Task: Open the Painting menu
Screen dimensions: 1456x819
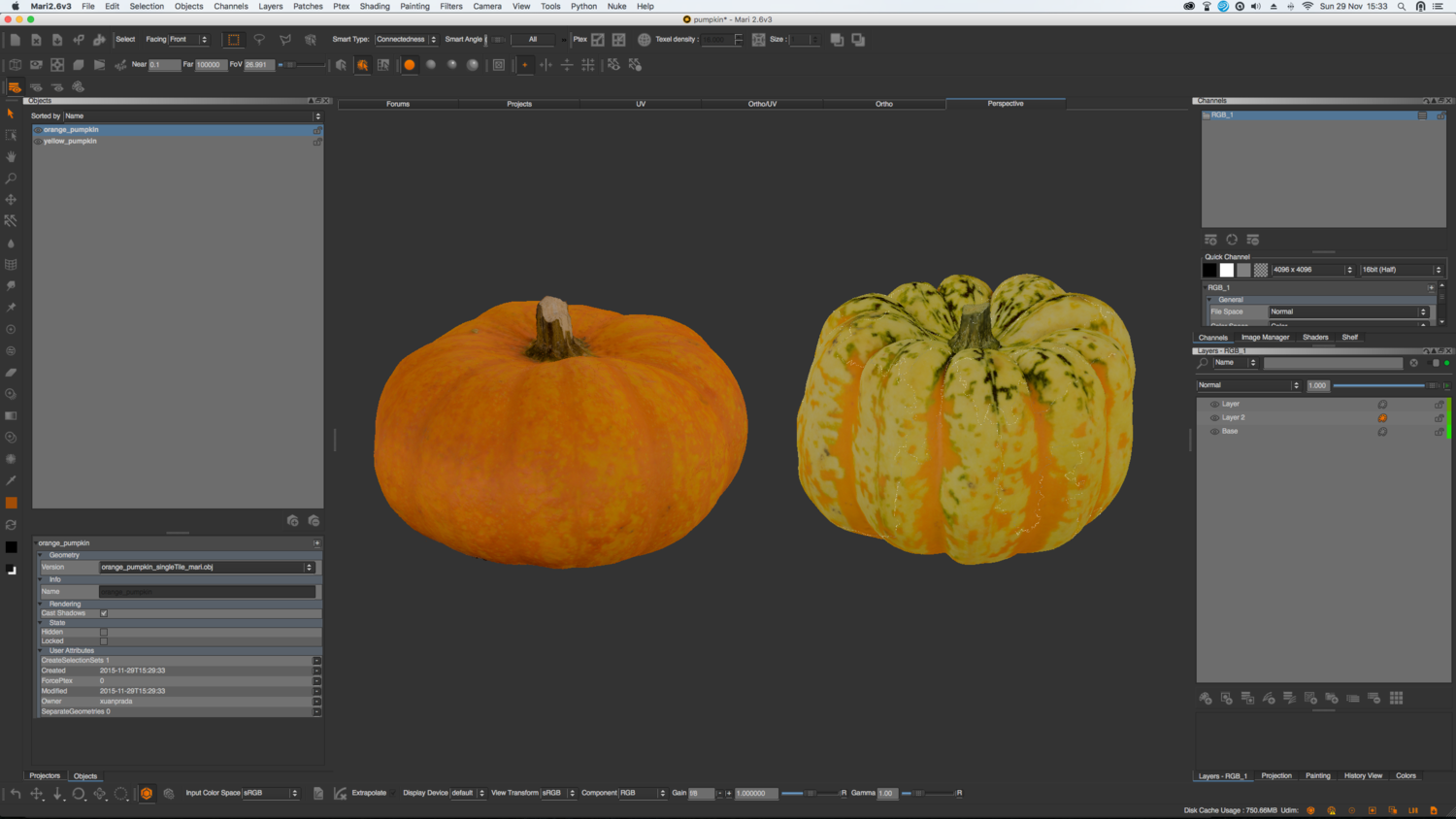Action: pyautogui.click(x=414, y=6)
